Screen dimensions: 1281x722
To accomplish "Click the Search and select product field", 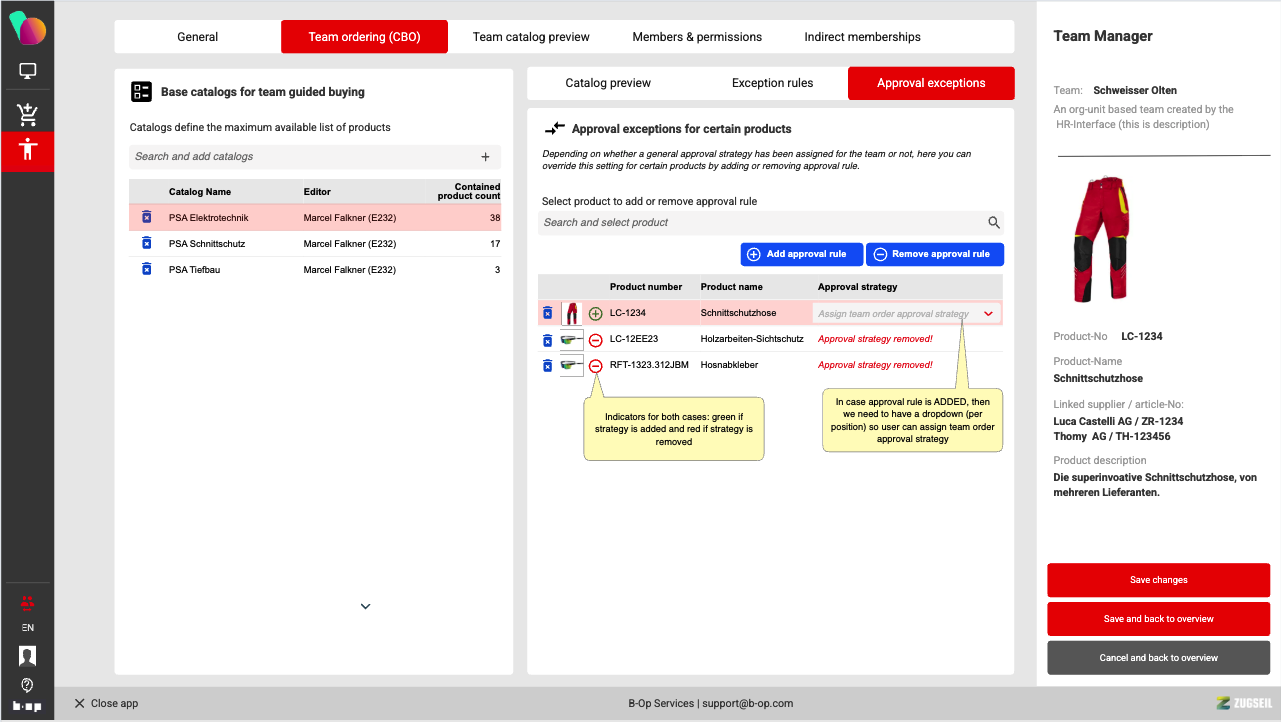I will tap(760, 223).
